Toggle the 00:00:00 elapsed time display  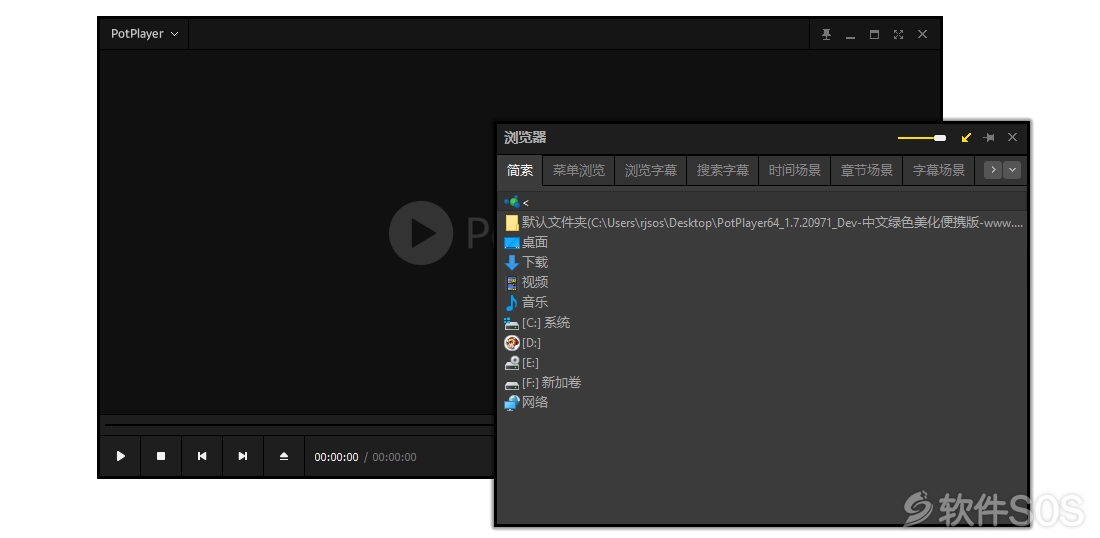(x=336, y=457)
